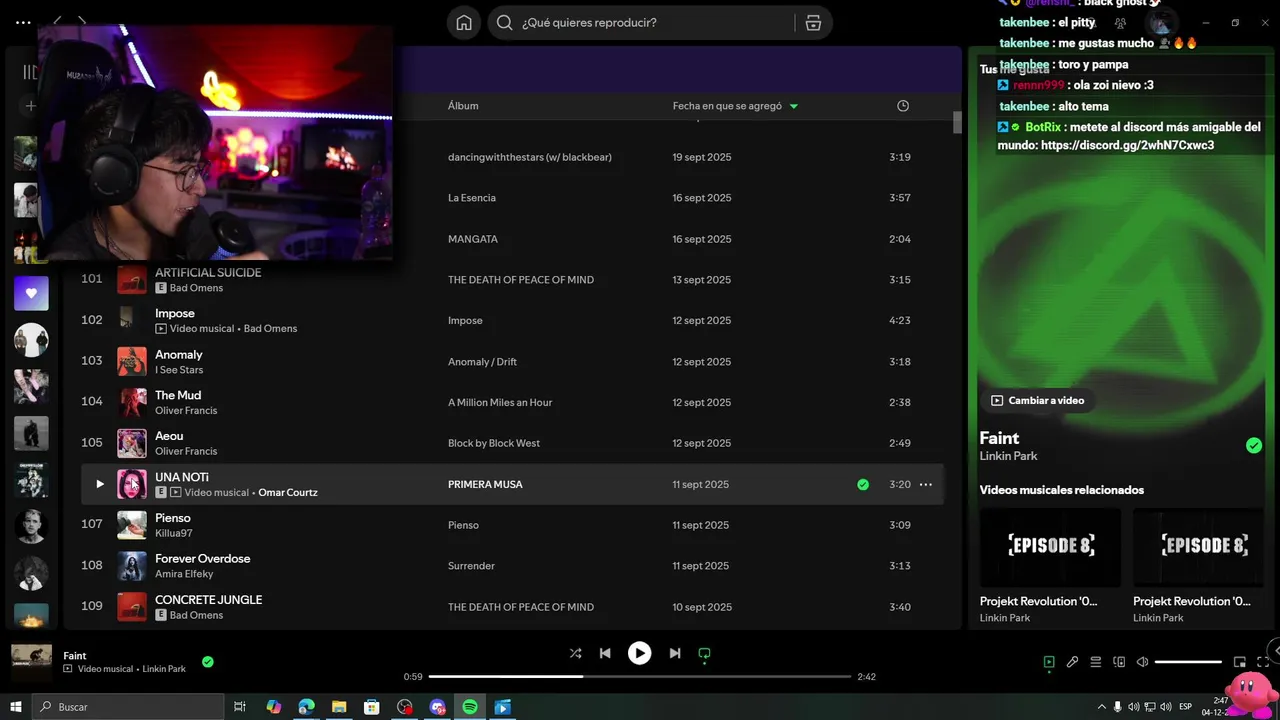The width and height of the screenshot is (1280, 720).
Task: Open the first Projekt Revolution video thumbnail
Action: click(x=1050, y=547)
